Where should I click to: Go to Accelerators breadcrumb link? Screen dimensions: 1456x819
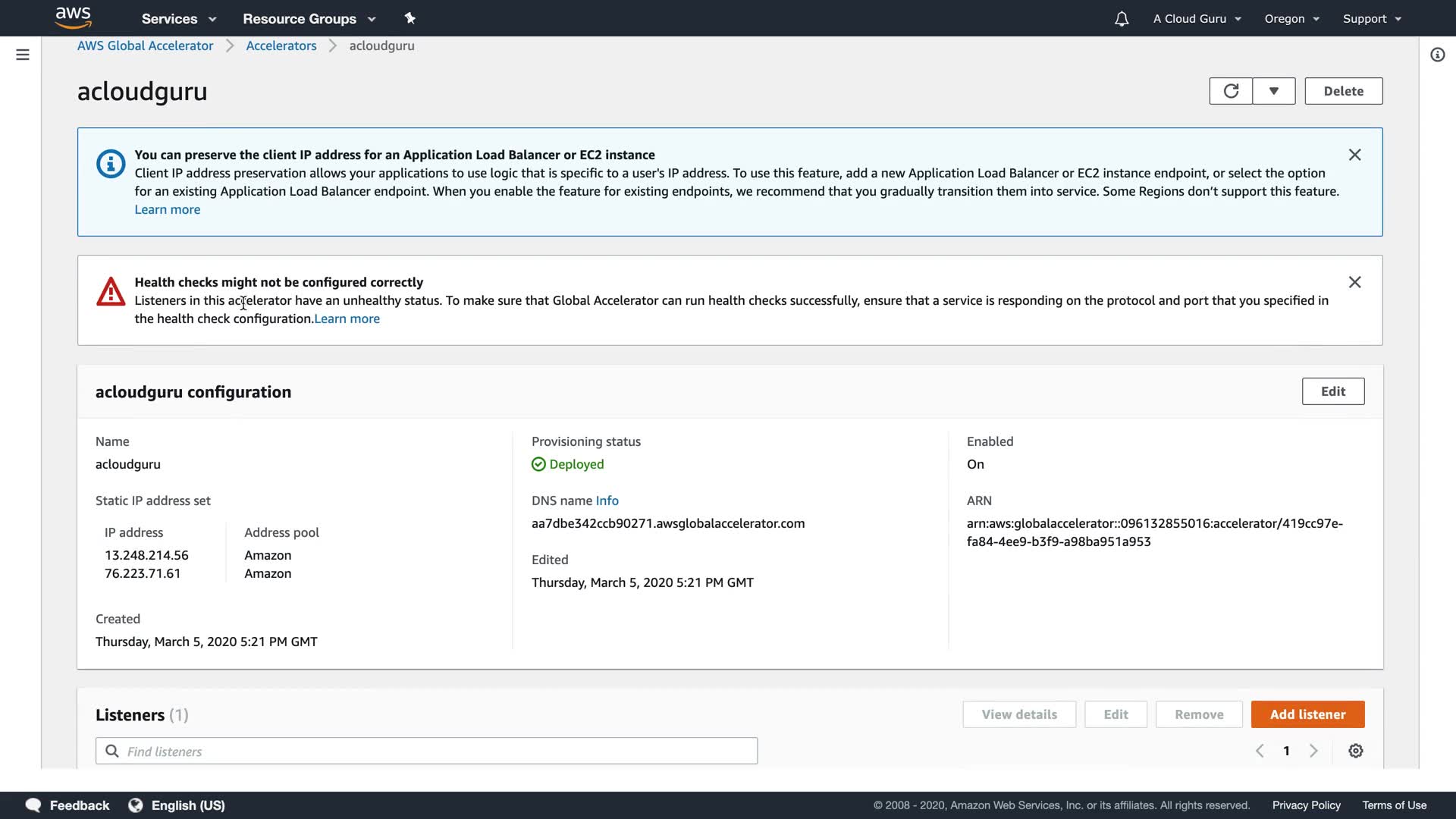point(281,45)
